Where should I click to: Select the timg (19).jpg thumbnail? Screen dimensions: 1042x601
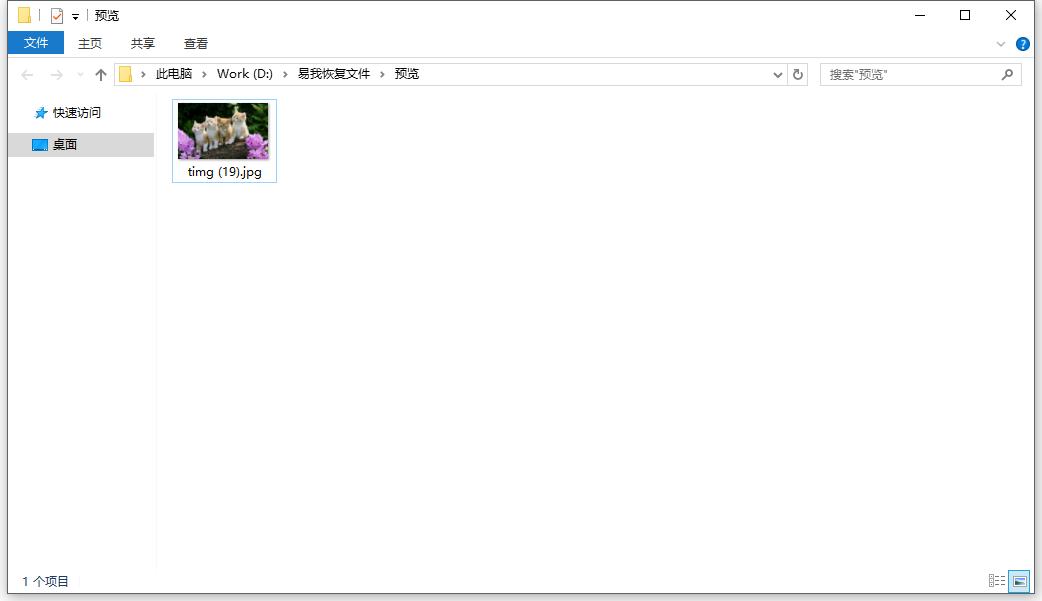[224, 130]
